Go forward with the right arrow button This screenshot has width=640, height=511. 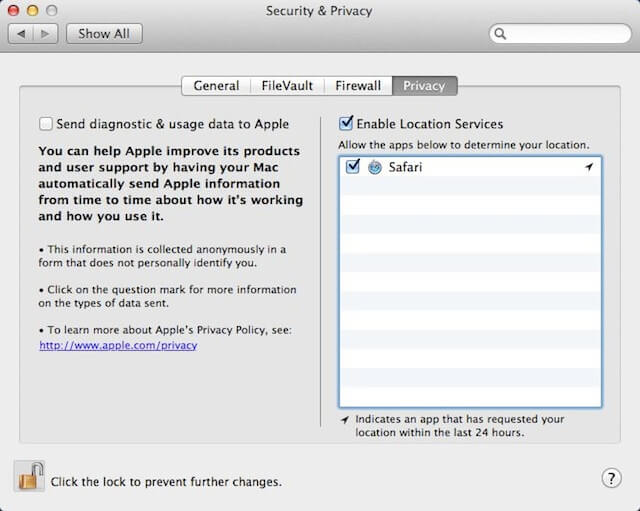[x=45, y=33]
